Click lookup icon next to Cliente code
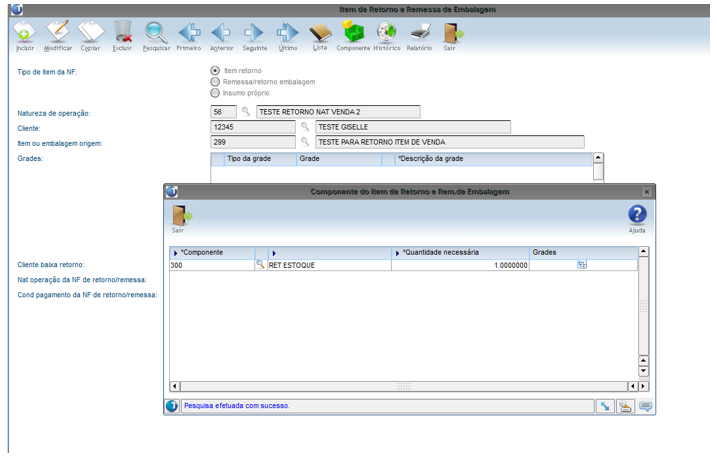Viewport: 717px width, 464px height. pos(305,127)
